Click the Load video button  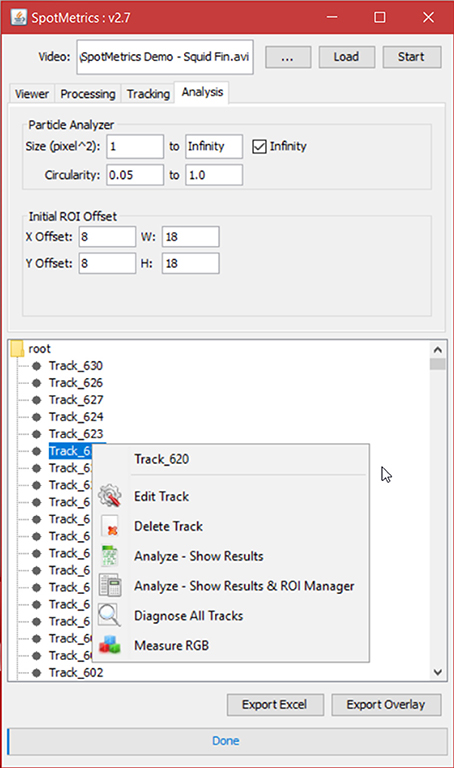(347, 57)
